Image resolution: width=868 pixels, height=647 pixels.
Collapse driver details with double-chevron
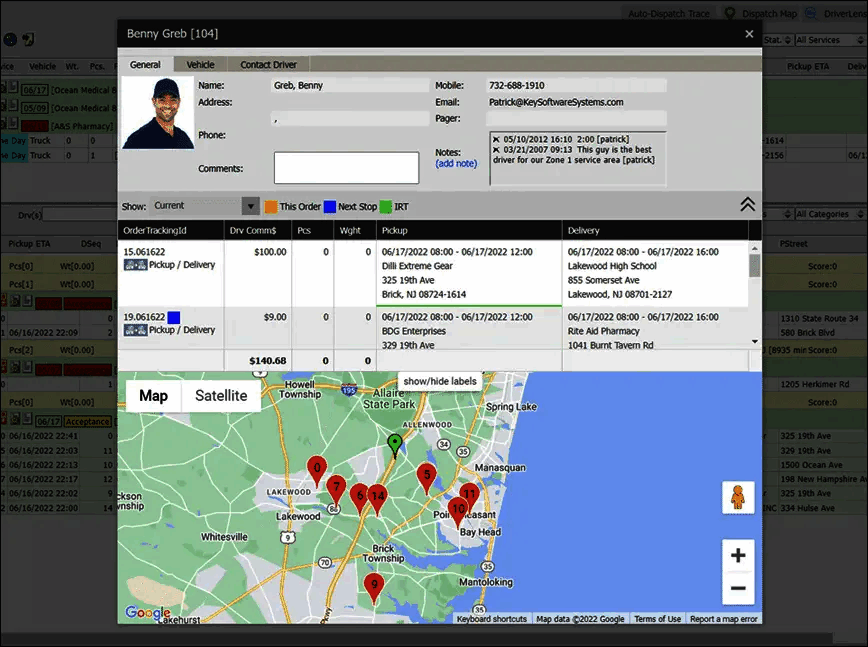coord(747,204)
